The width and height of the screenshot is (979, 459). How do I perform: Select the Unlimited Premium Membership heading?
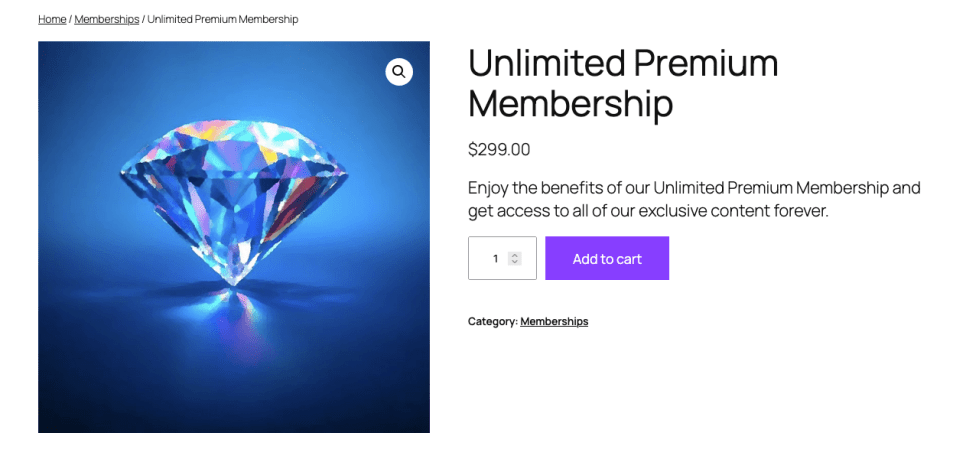pos(622,83)
